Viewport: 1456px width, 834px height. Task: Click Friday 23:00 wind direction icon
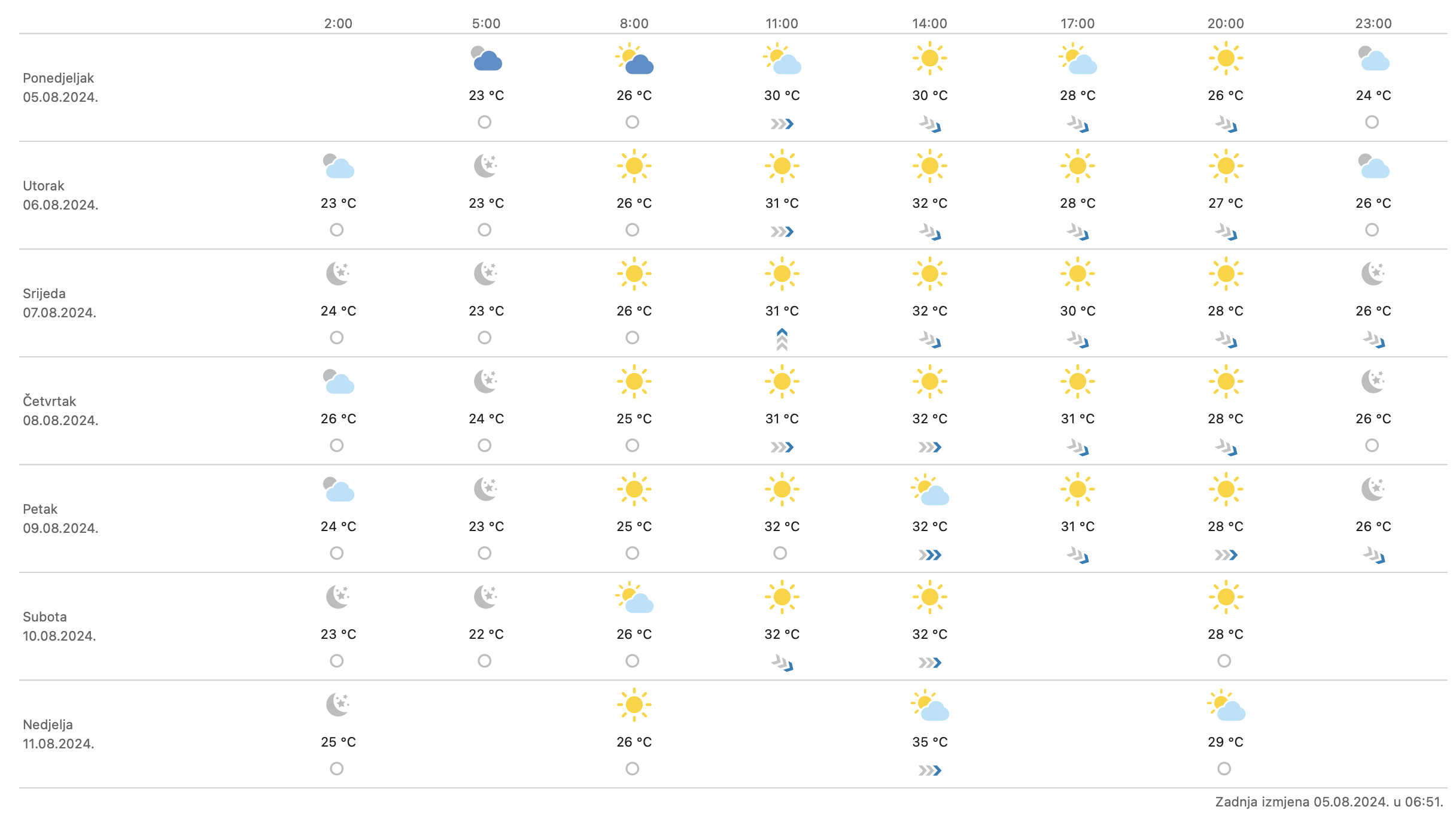1373,556
